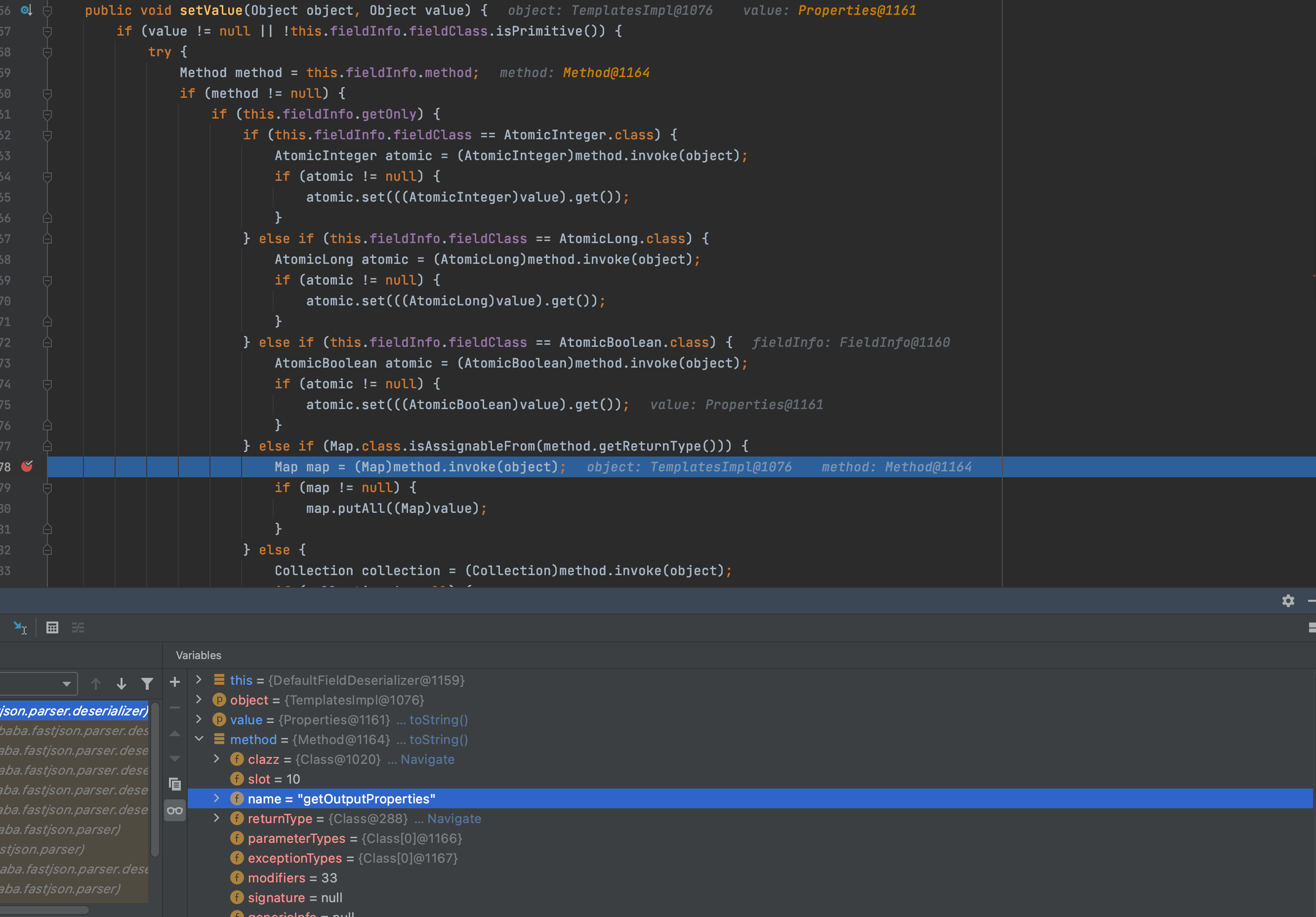Click toString() link next to value
The height and width of the screenshot is (917, 1316).
coord(438,720)
